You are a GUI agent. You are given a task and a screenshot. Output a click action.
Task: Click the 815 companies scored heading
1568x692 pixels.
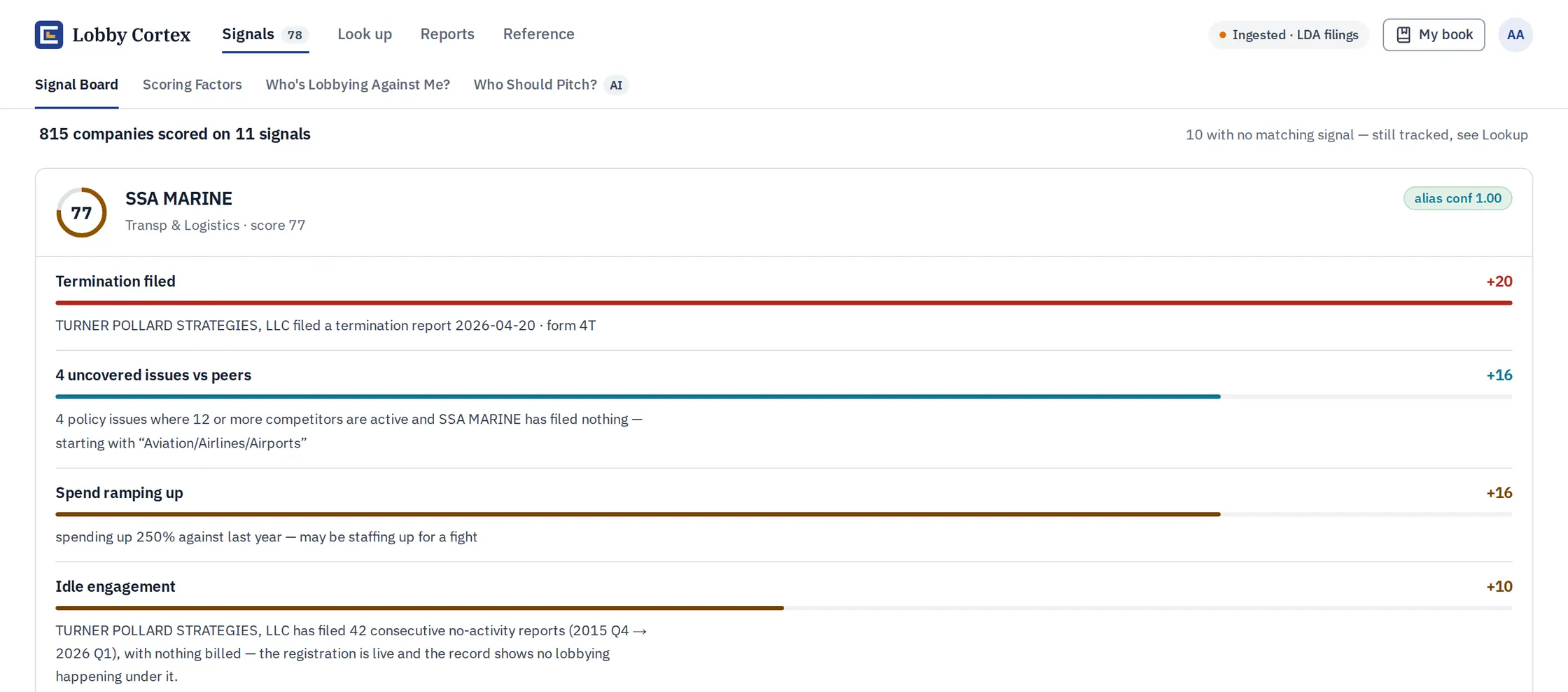(175, 134)
